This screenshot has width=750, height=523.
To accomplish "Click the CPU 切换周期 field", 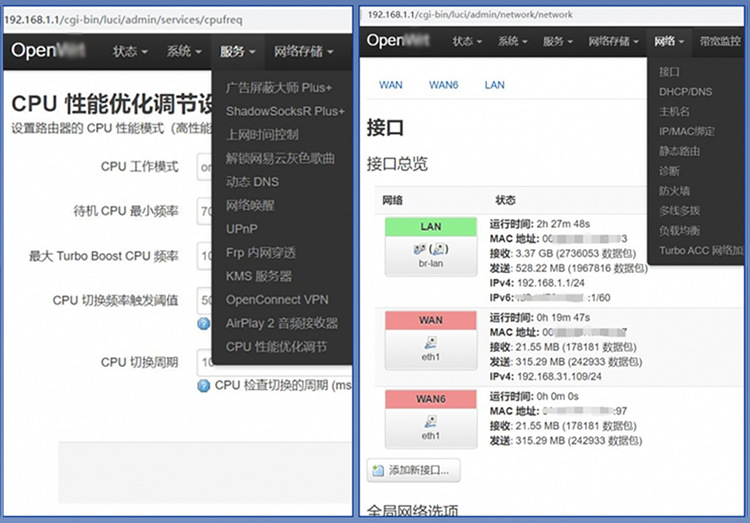I will (204, 362).
